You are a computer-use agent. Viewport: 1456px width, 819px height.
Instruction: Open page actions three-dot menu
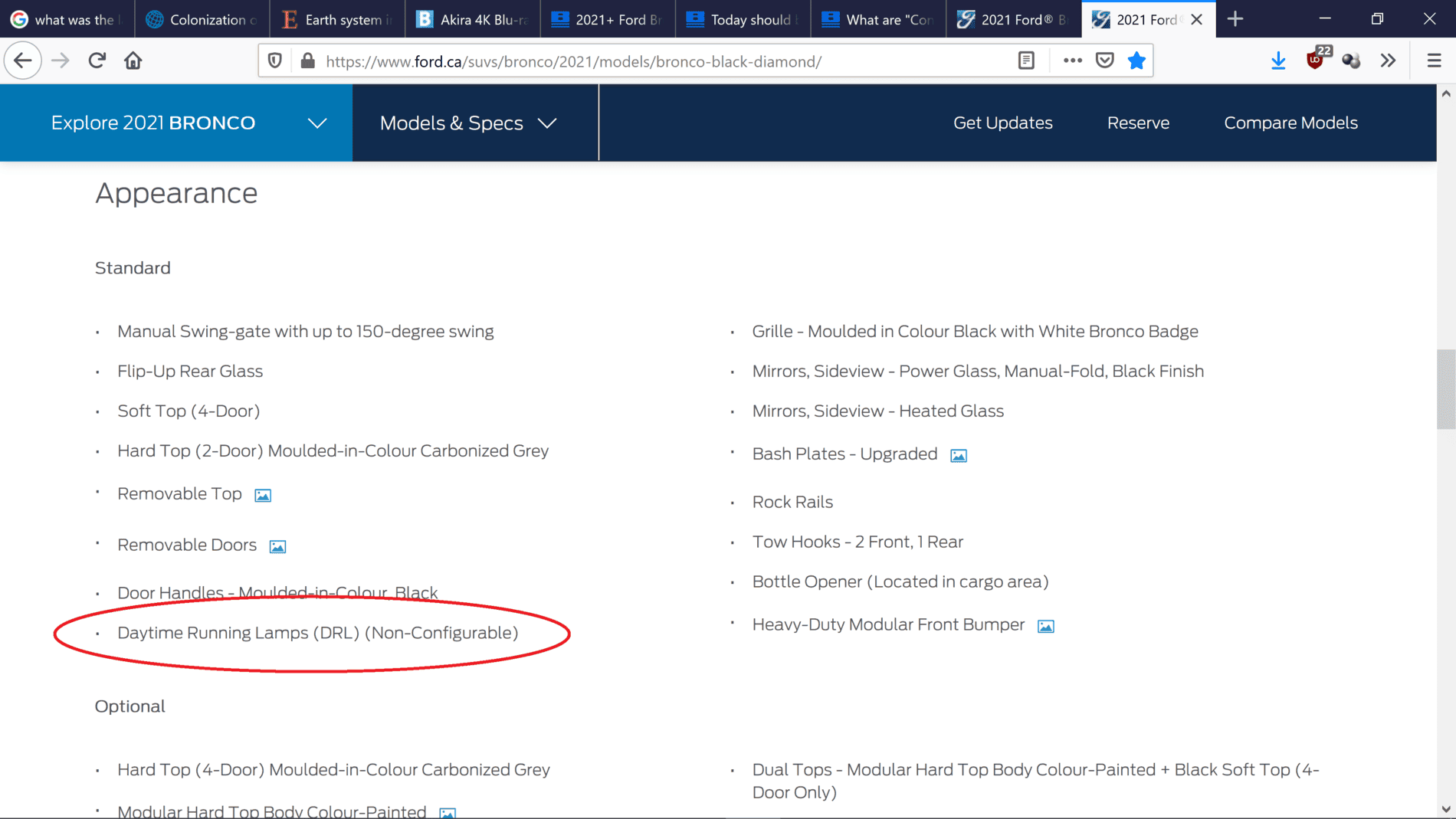(1072, 61)
